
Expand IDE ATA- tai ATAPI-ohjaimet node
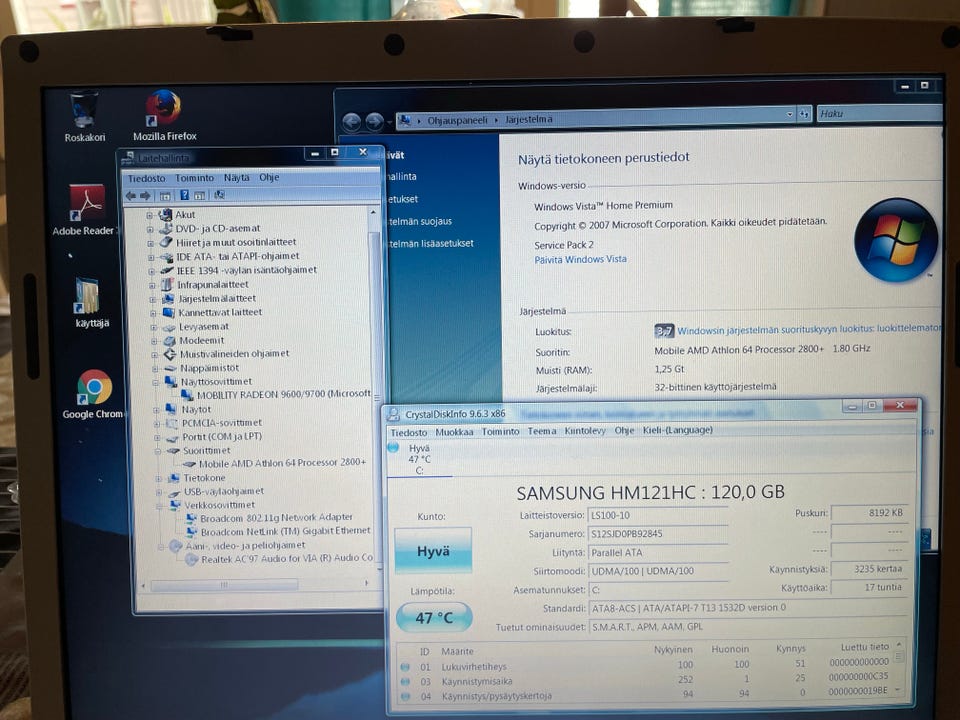151,257
